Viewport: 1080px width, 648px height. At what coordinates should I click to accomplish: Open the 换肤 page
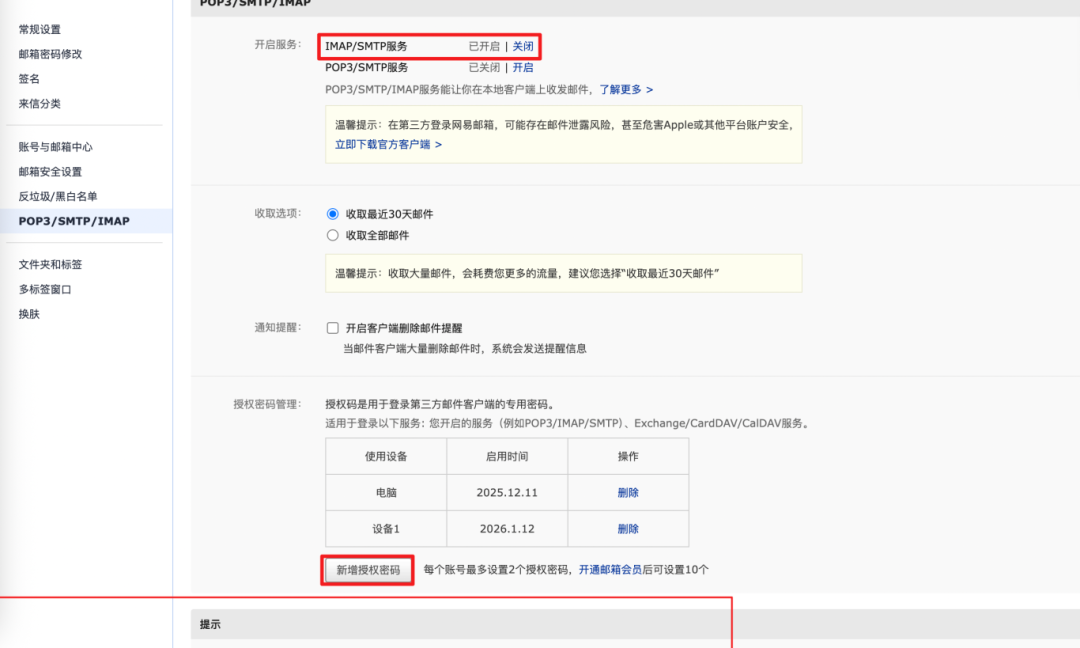pyautogui.click(x=29, y=315)
